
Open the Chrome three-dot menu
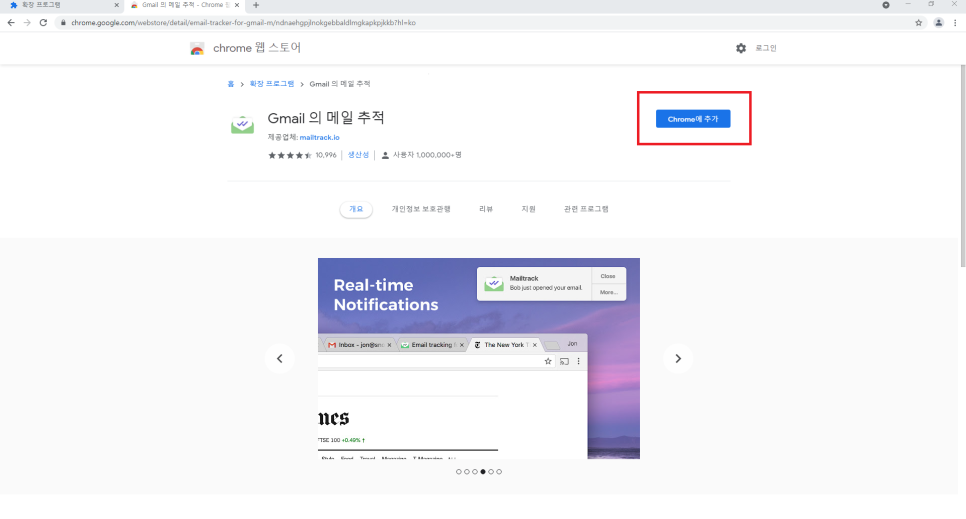click(x=955, y=23)
